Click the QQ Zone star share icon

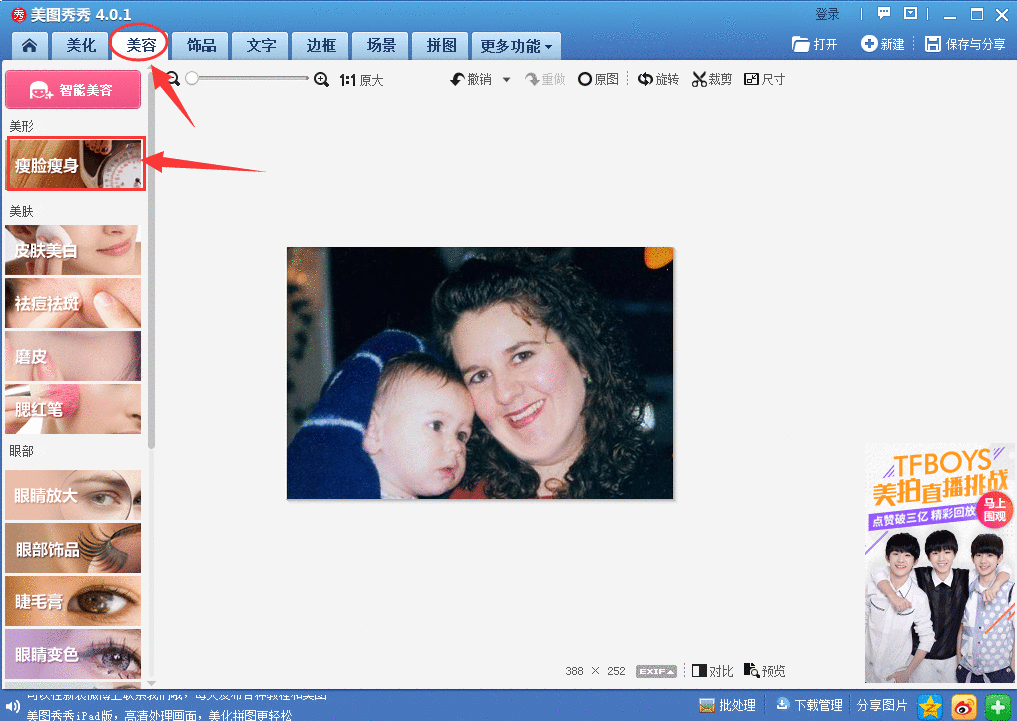pos(930,706)
